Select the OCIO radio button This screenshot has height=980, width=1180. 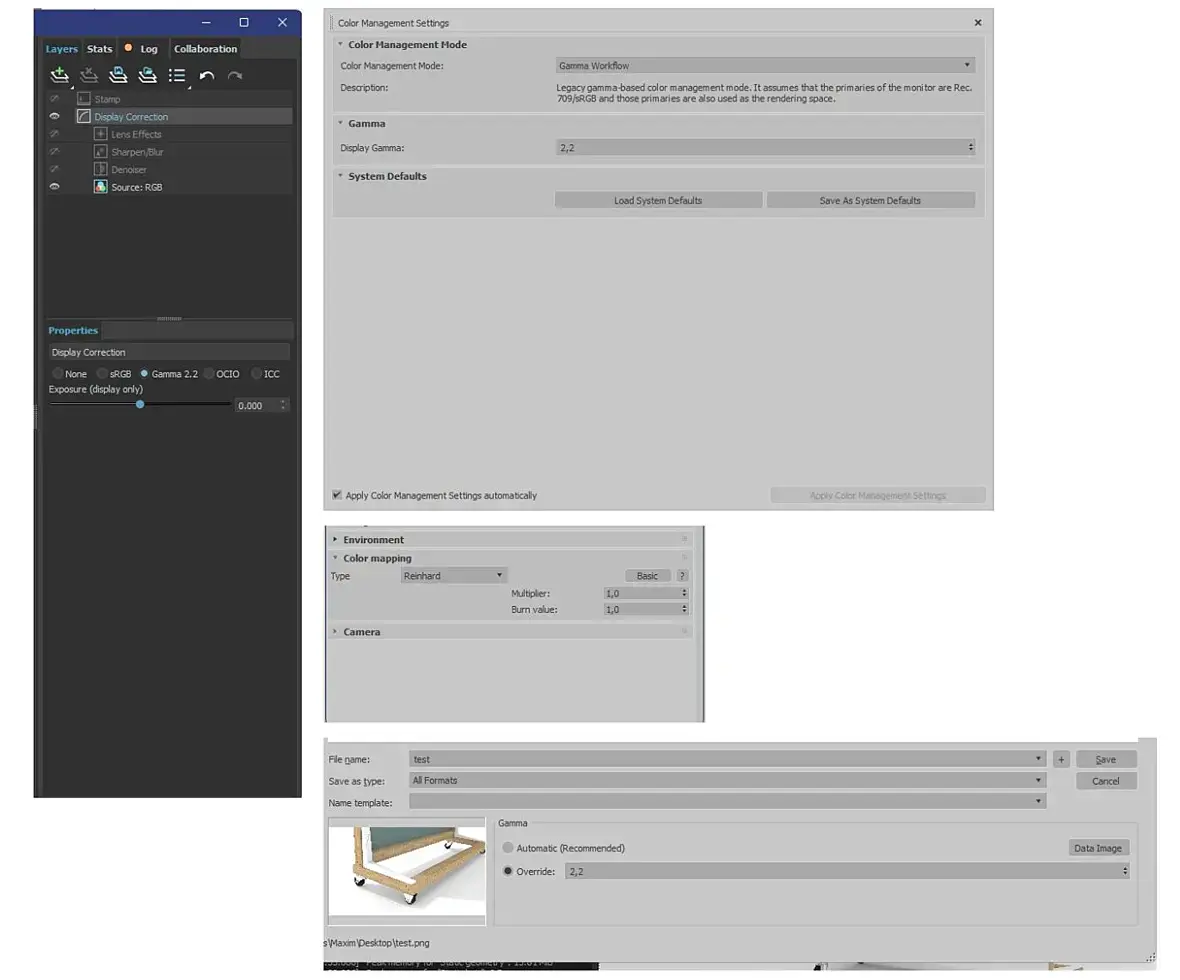(x=209, y=373)
